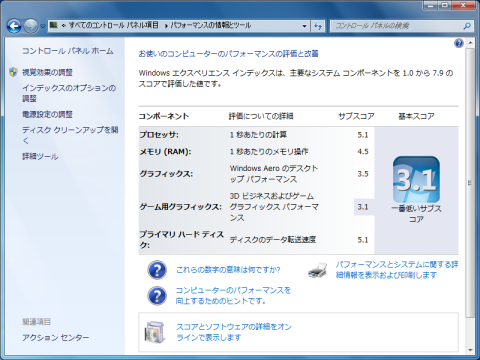Open アクション センター link
The height and width of the screenshot is (360, 480).
point(56,338)
